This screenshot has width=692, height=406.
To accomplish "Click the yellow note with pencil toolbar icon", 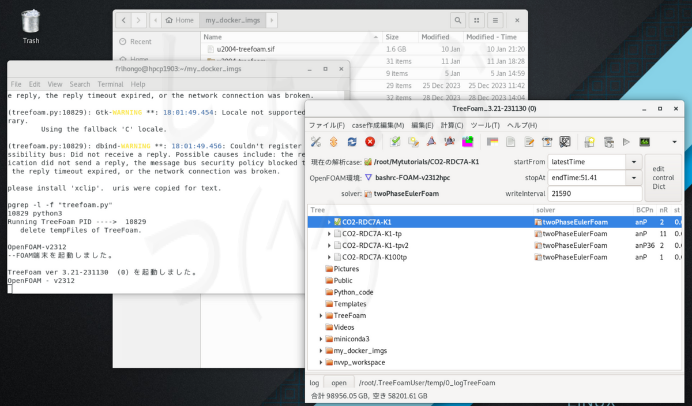I will (413, 142).
